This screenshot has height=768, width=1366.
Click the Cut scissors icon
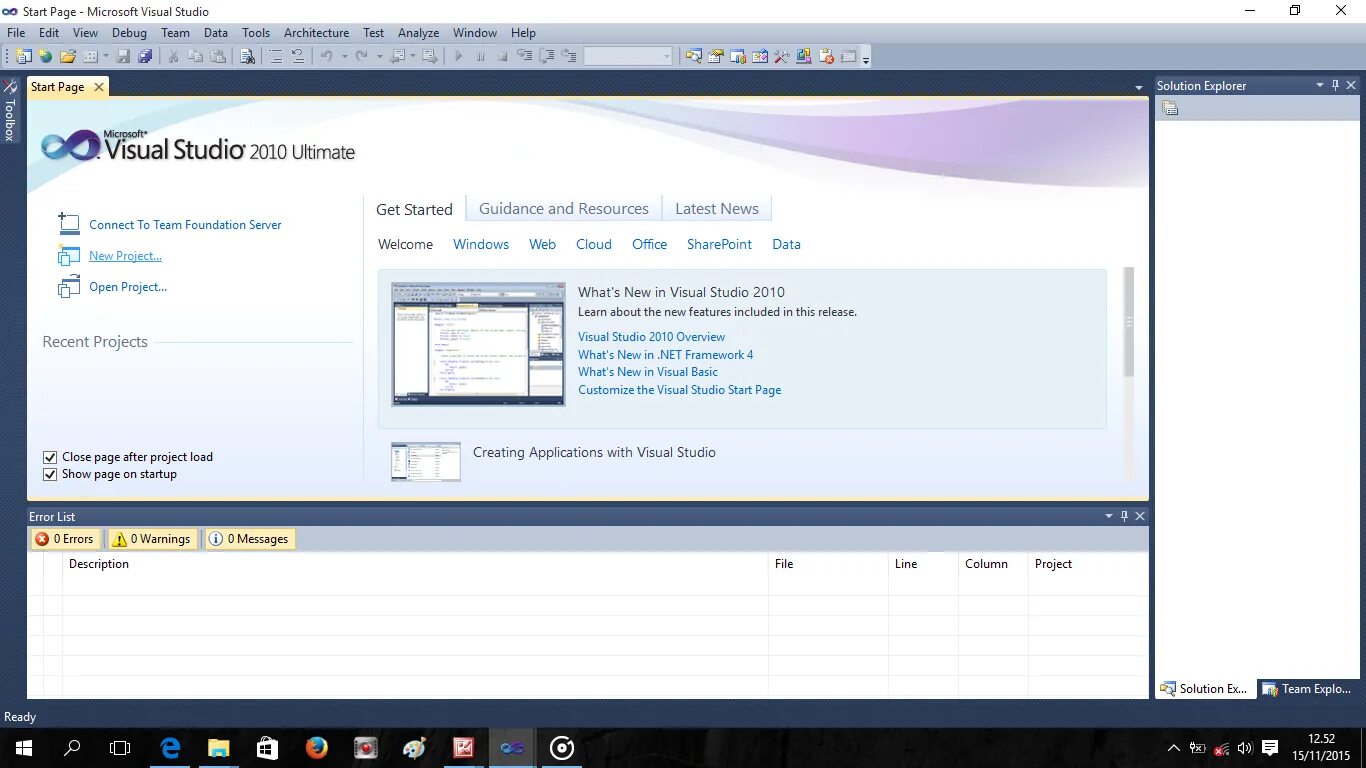173,56
